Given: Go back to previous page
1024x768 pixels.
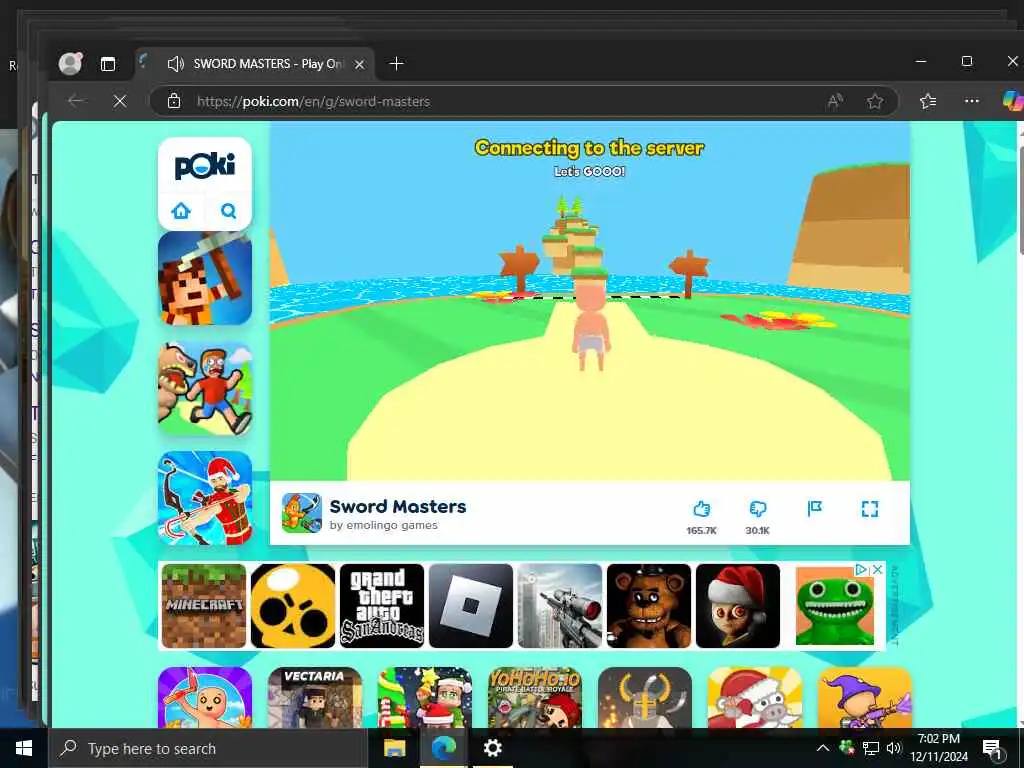Looking at the screenshot, I should [76, 101].
